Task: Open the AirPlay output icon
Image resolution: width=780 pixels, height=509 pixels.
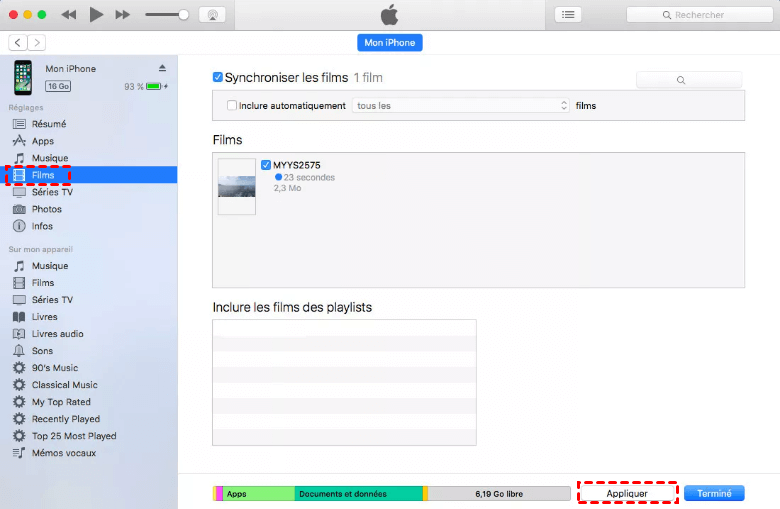Action: click(x=211, y=15)
